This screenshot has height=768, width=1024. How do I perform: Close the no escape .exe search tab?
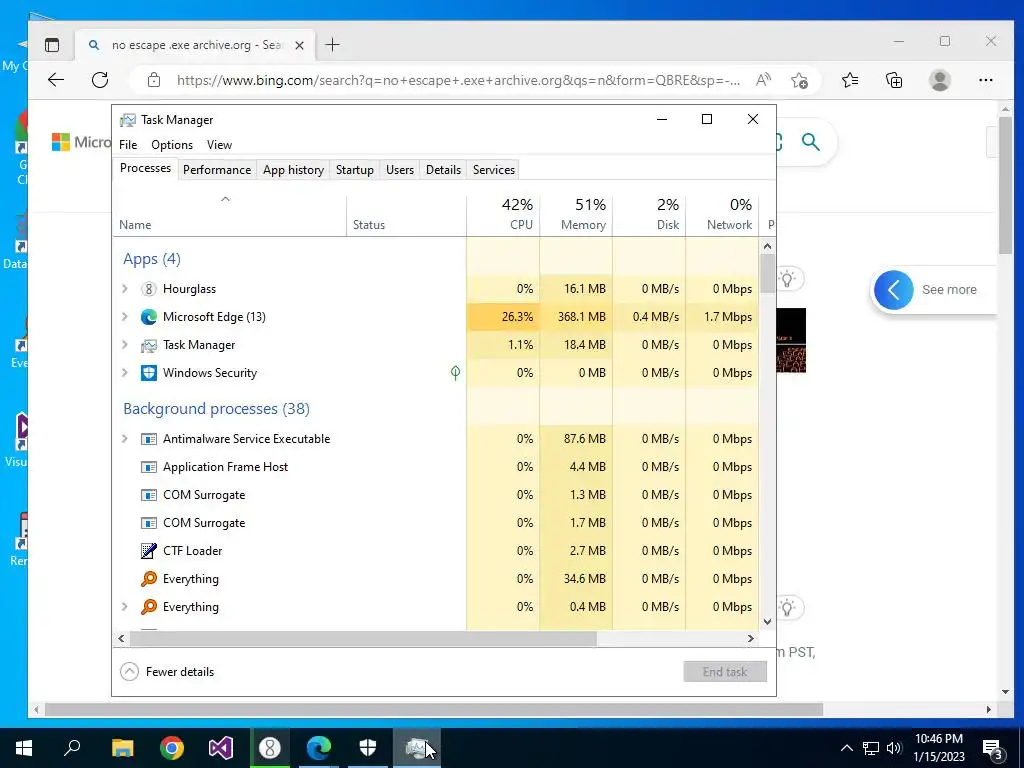tap(299, 45)
